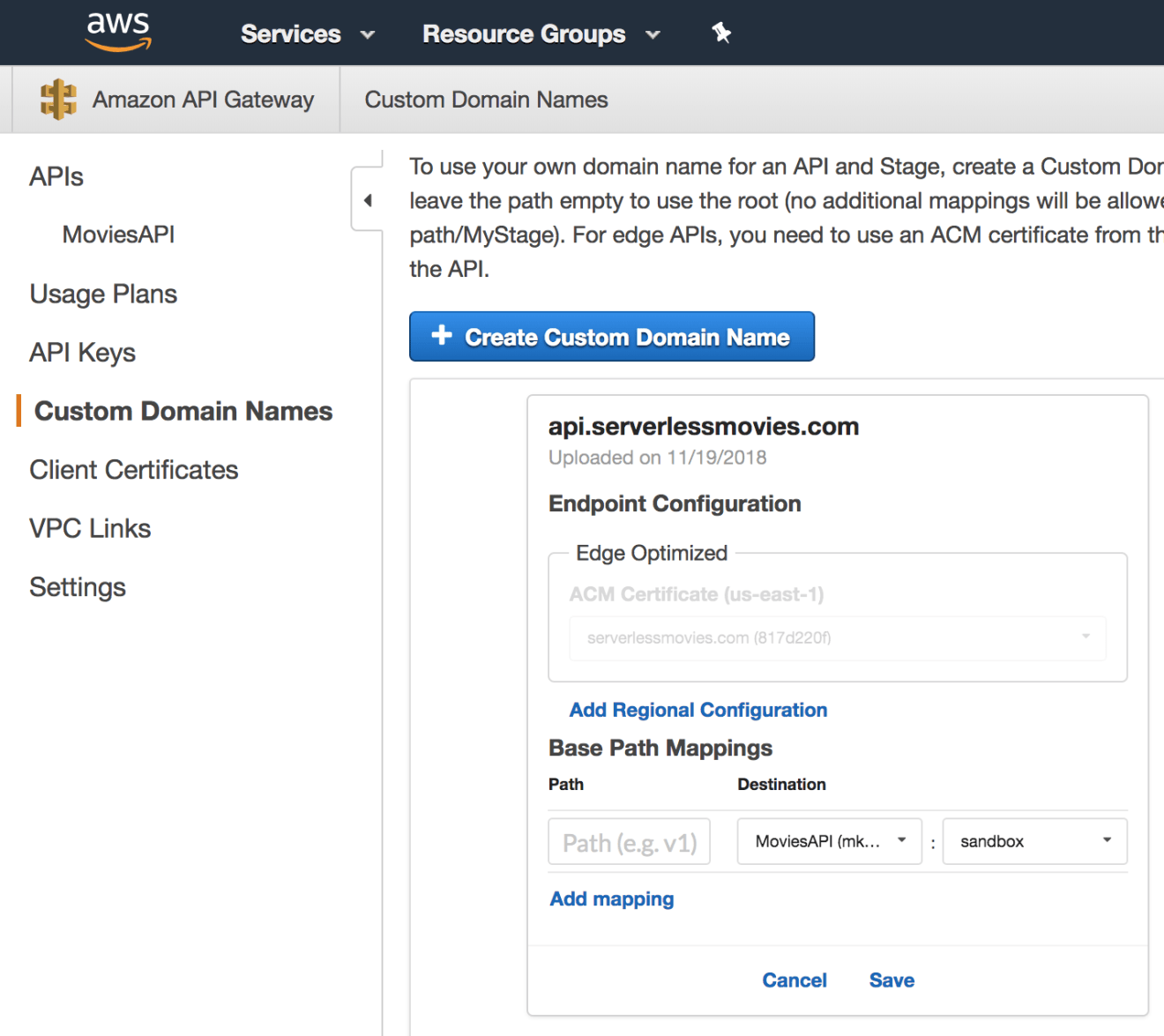Click the Endpoint Configuration heading
This screenshot has height=1036, width=1164.
675,503
